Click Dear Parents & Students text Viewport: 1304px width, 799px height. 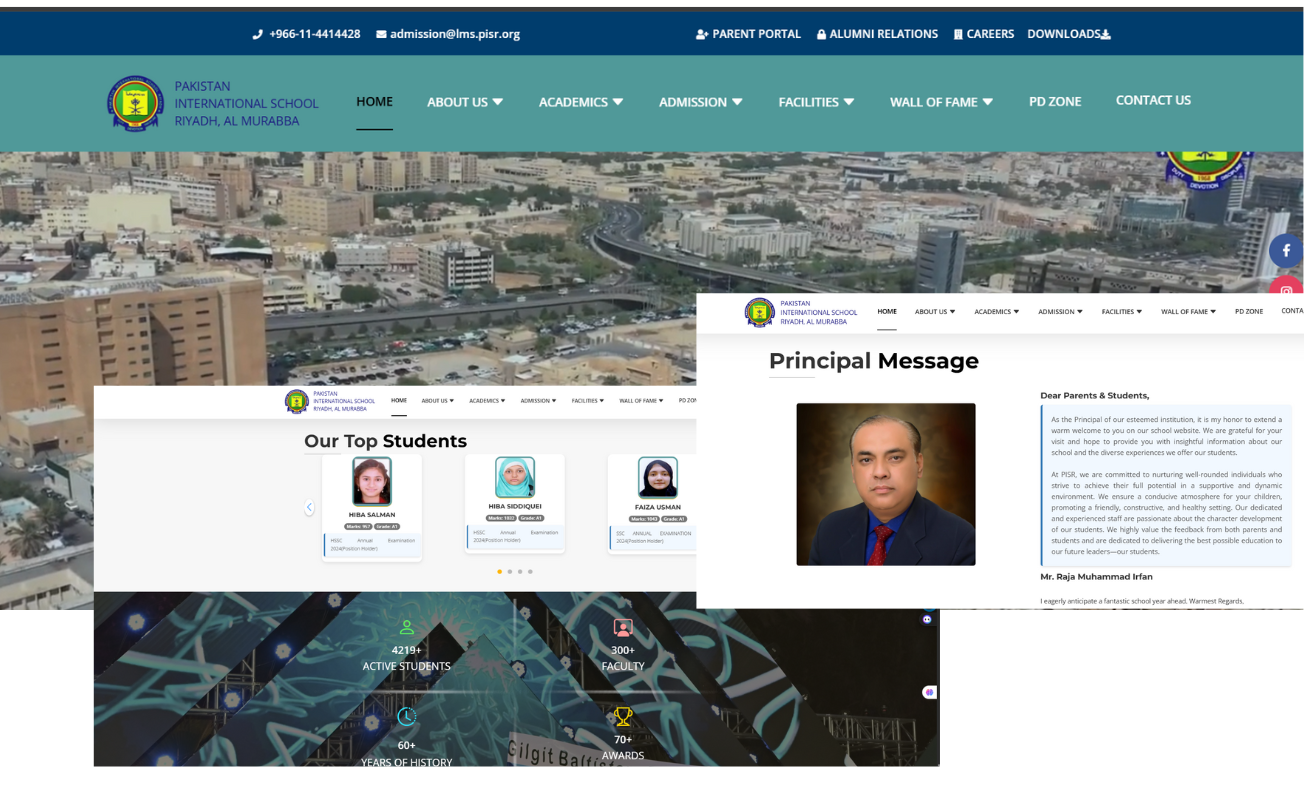click(1095, 395)
